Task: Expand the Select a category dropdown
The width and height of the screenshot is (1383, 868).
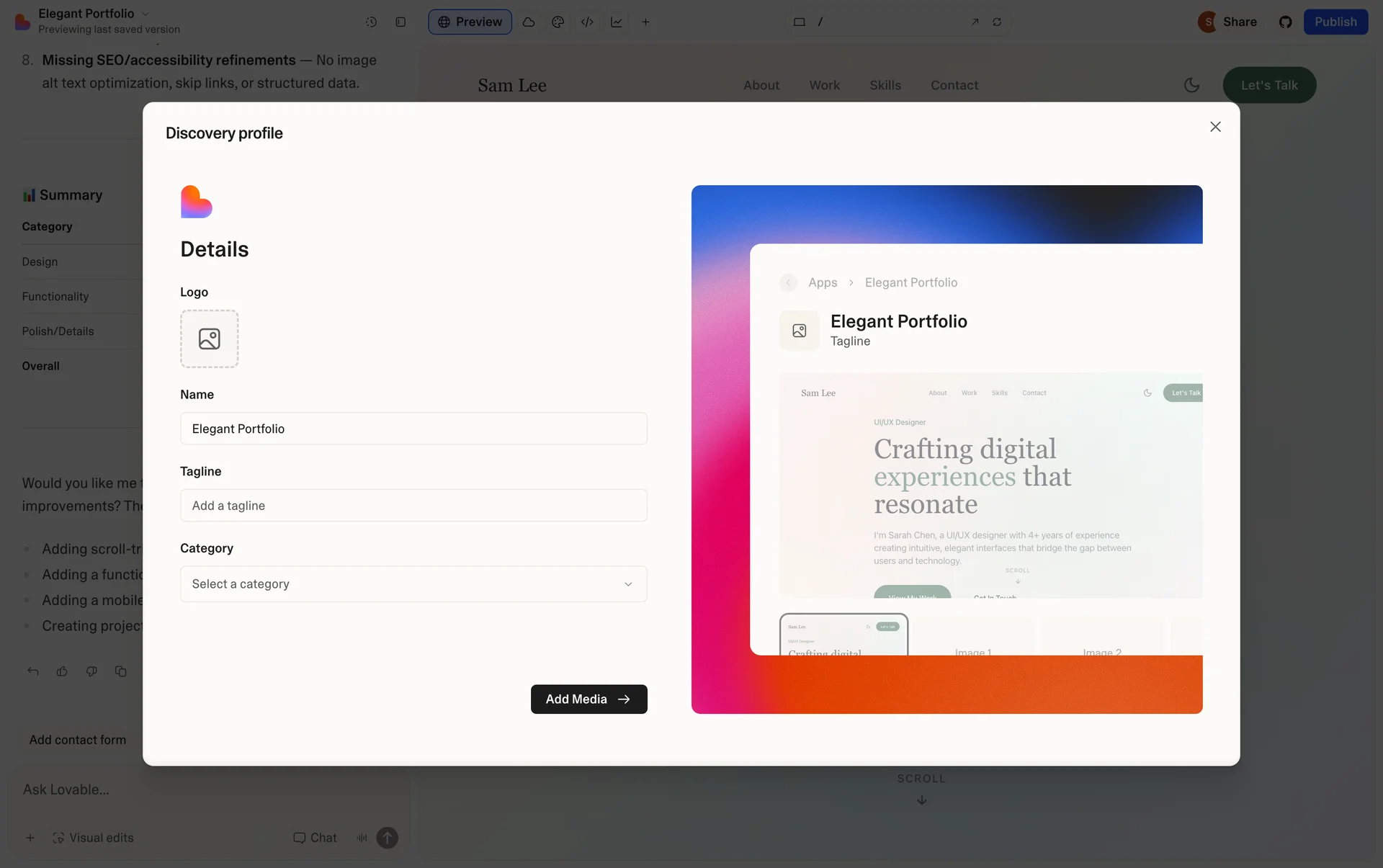Action: click(x=413, y=584)
